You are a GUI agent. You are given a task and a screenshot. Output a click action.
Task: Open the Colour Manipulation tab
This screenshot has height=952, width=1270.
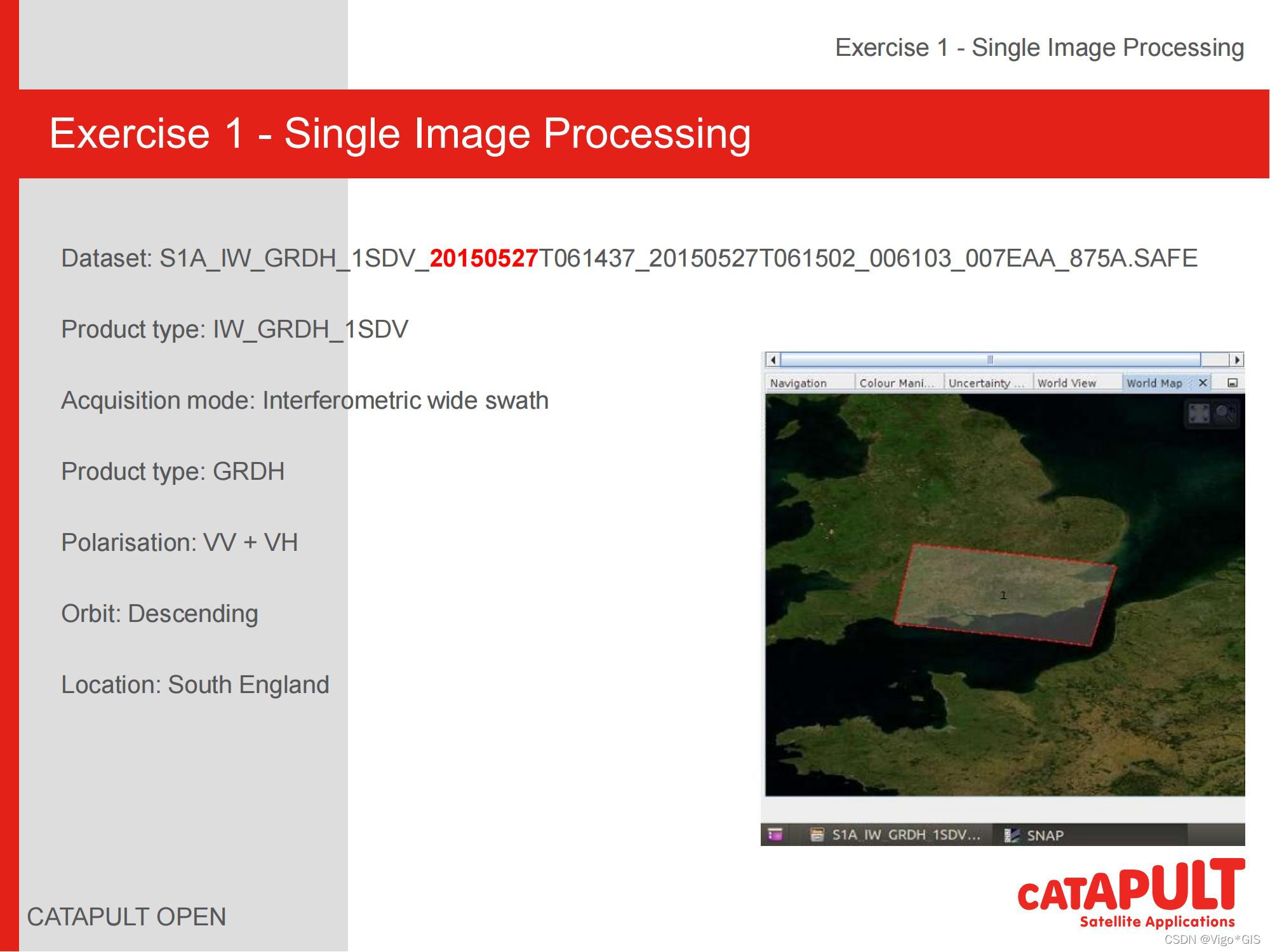[x=896, y=383]
